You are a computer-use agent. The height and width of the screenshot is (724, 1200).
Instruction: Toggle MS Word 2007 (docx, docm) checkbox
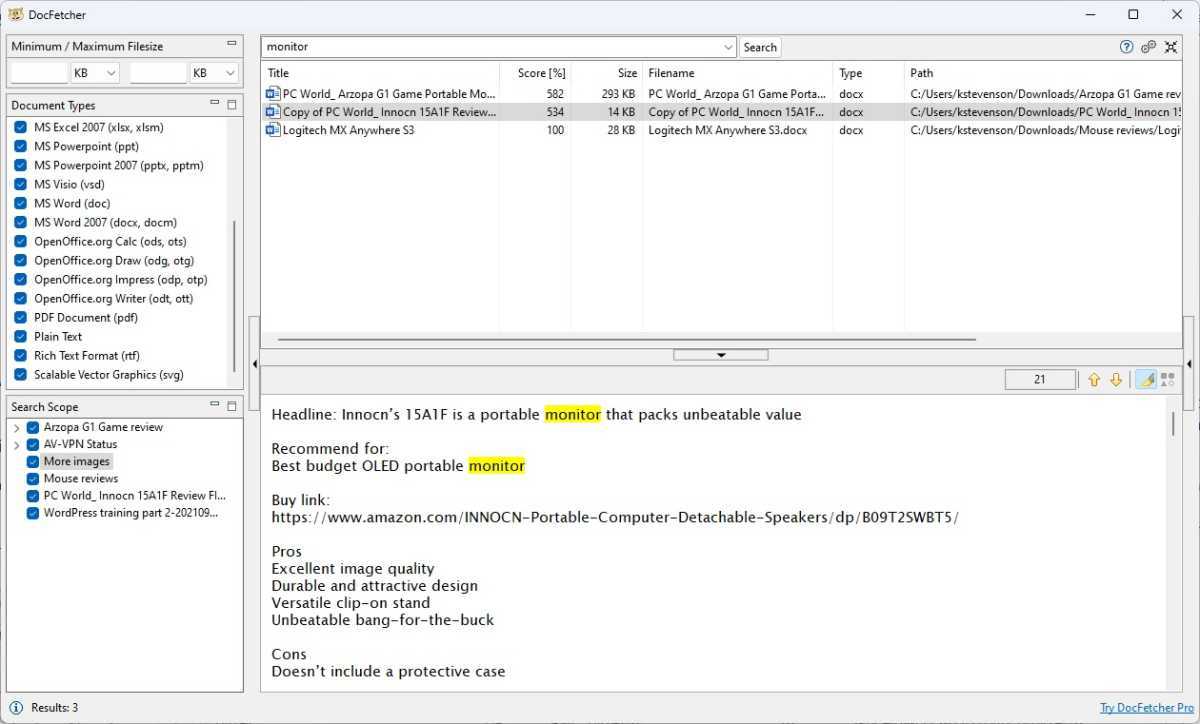[21, 222]
